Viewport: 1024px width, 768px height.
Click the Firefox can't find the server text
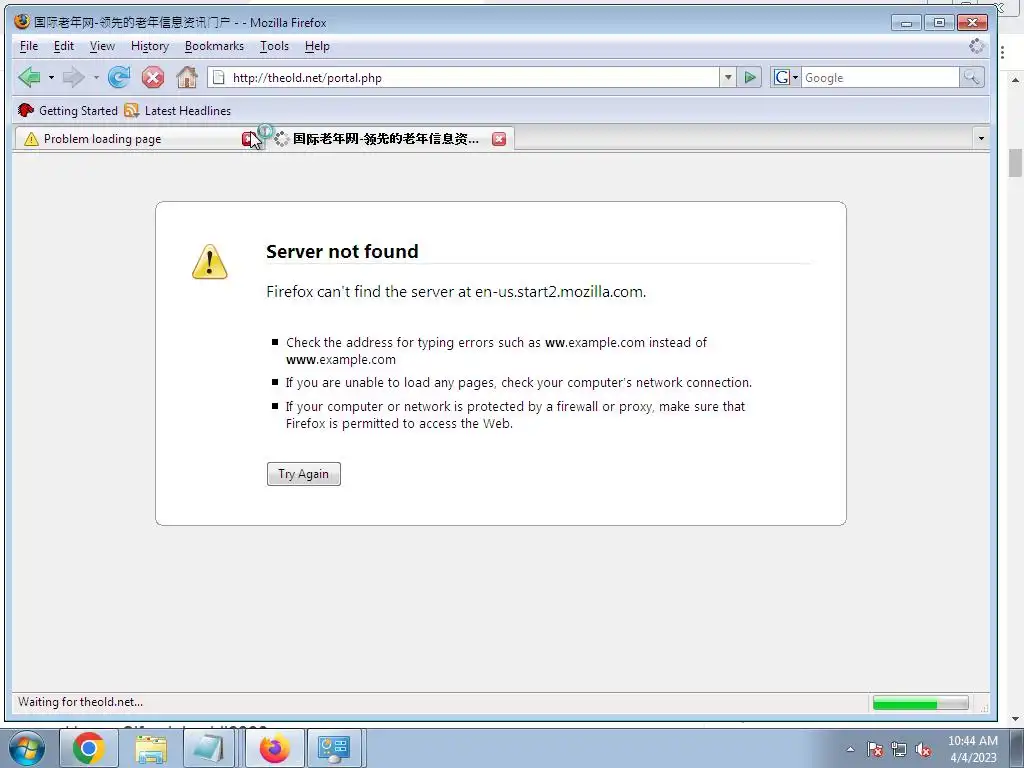456,292
